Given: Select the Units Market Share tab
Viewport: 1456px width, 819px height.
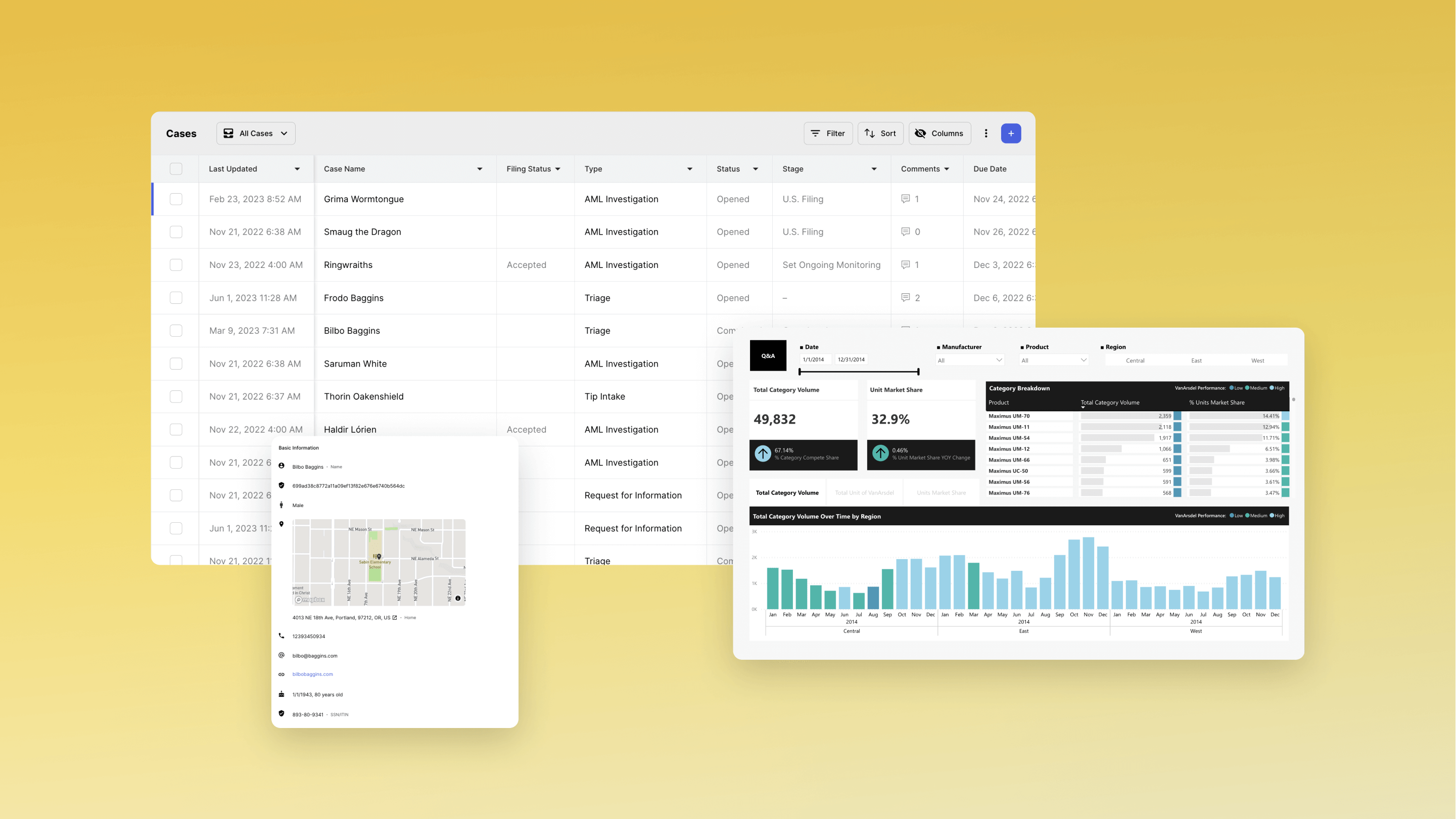Looking at the screenshot, I should tap(941, 492).
